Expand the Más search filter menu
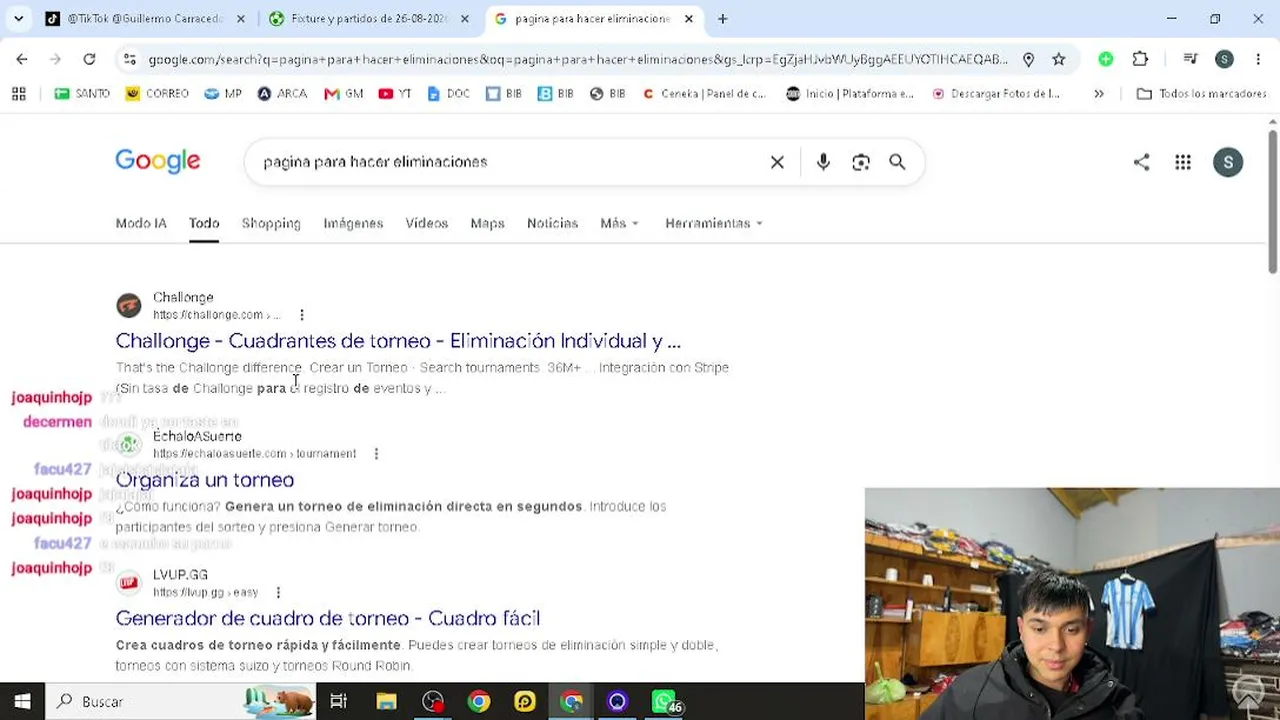This screenshot has height=720, width=1280. (x=620, y=223)
